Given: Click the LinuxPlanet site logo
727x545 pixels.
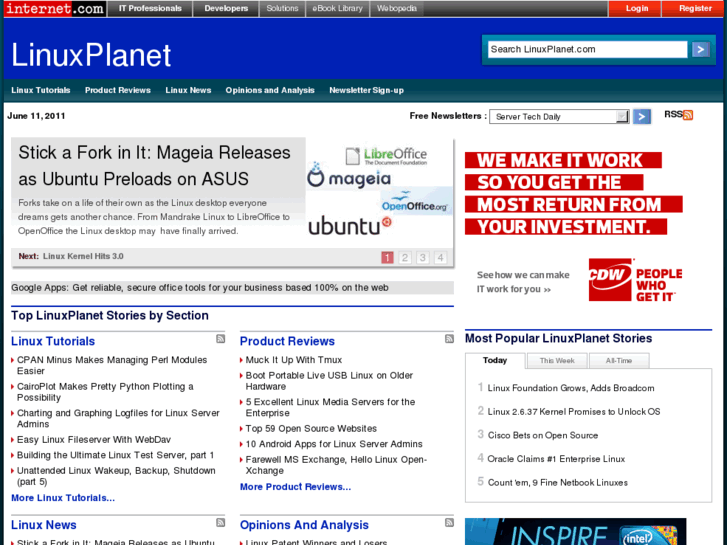Looking at the screenshot, I should (91, 55).
